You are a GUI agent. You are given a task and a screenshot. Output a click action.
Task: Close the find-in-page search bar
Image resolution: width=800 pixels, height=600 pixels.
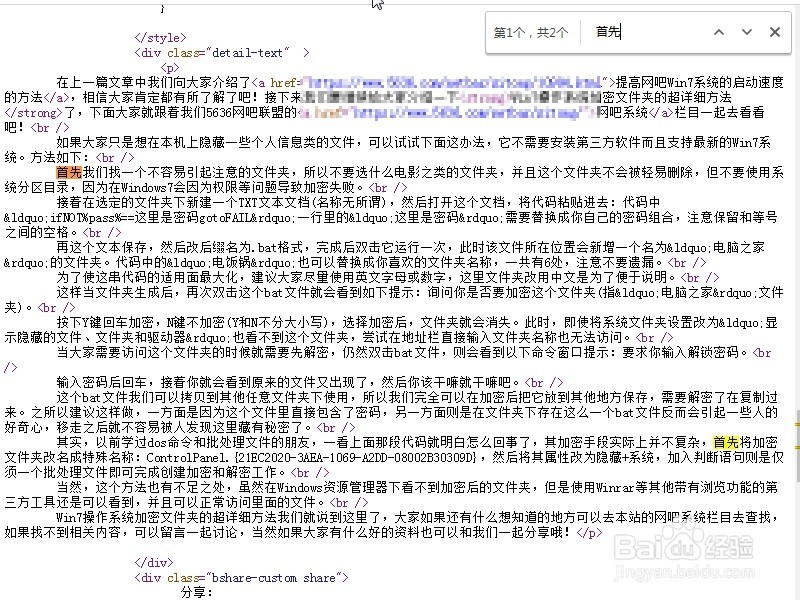(775, 32)
